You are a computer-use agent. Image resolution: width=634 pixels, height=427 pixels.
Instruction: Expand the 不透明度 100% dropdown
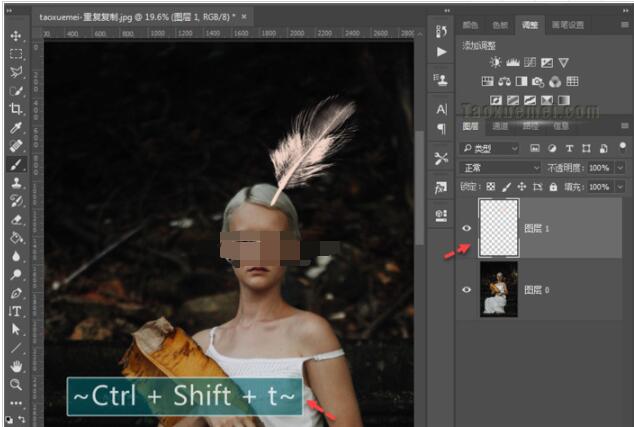(x=618, y=168)
